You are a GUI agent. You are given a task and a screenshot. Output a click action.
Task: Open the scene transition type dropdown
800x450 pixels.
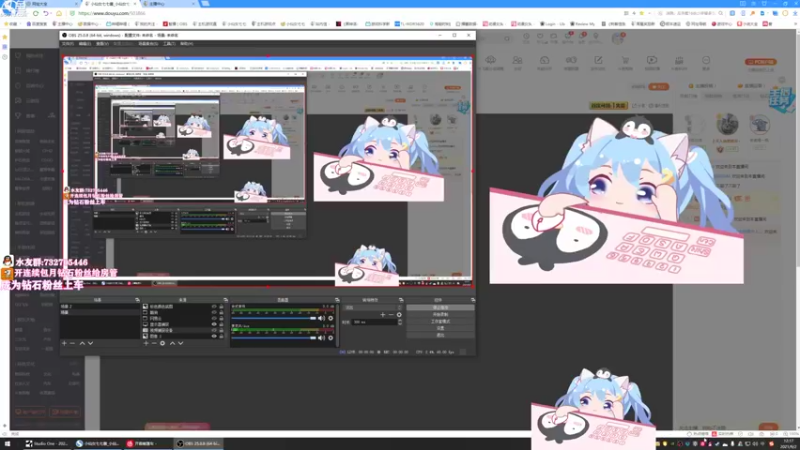373,308
